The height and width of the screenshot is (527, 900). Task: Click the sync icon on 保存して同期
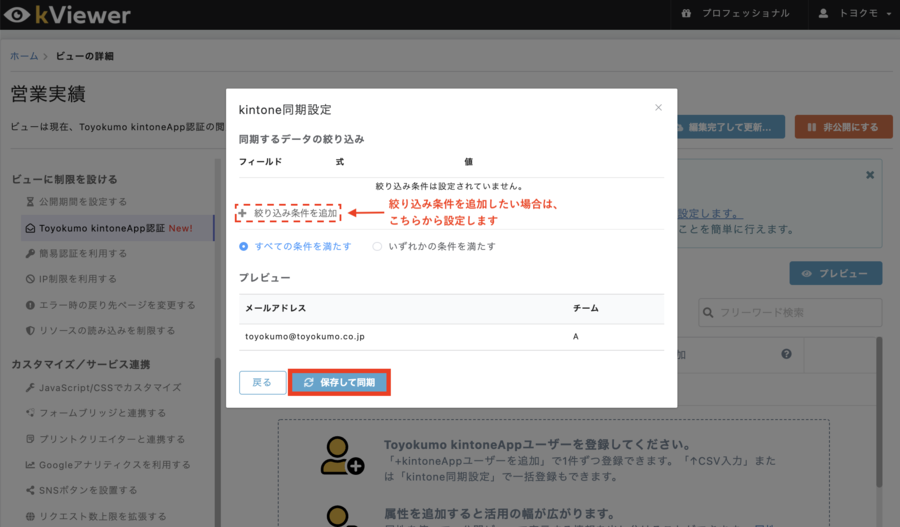pyautogui.click(x=309, y=382)
